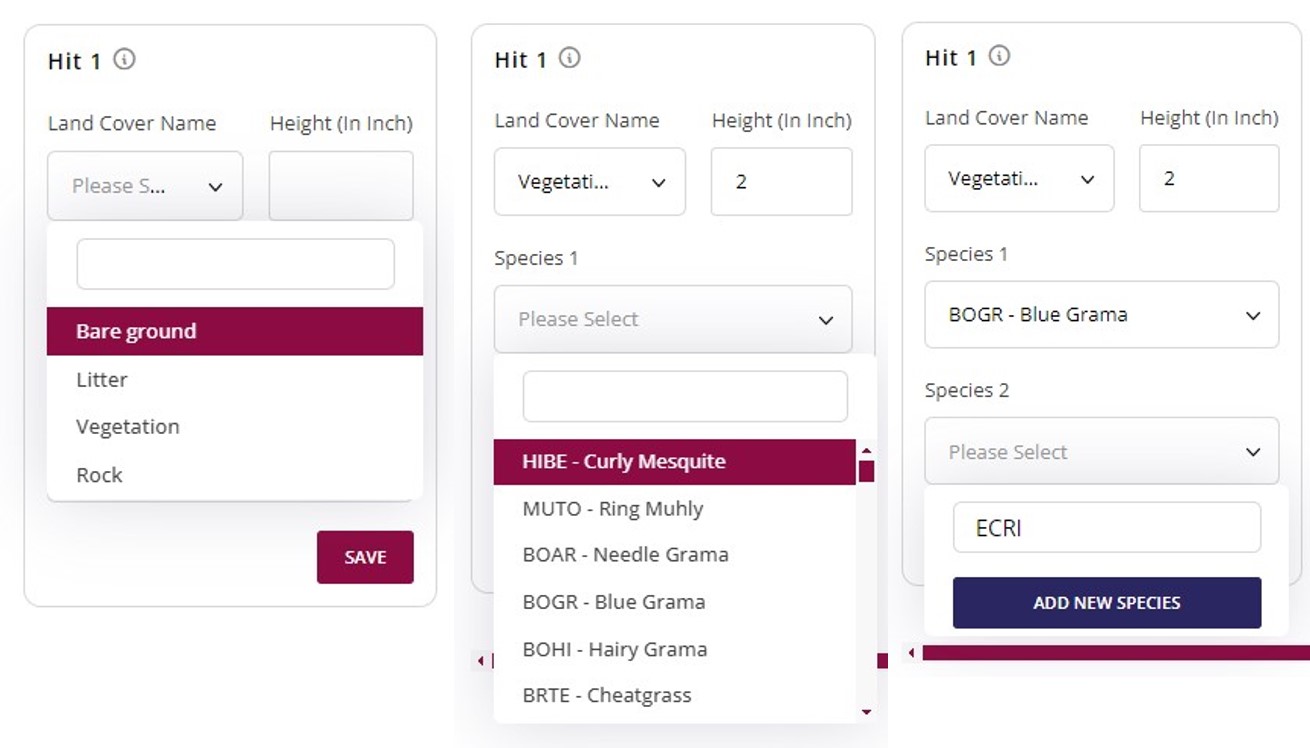Viewport: 1310px width, 748px height.
Task: Choose Litter from land cover list
Action: [x=102, y=379]
